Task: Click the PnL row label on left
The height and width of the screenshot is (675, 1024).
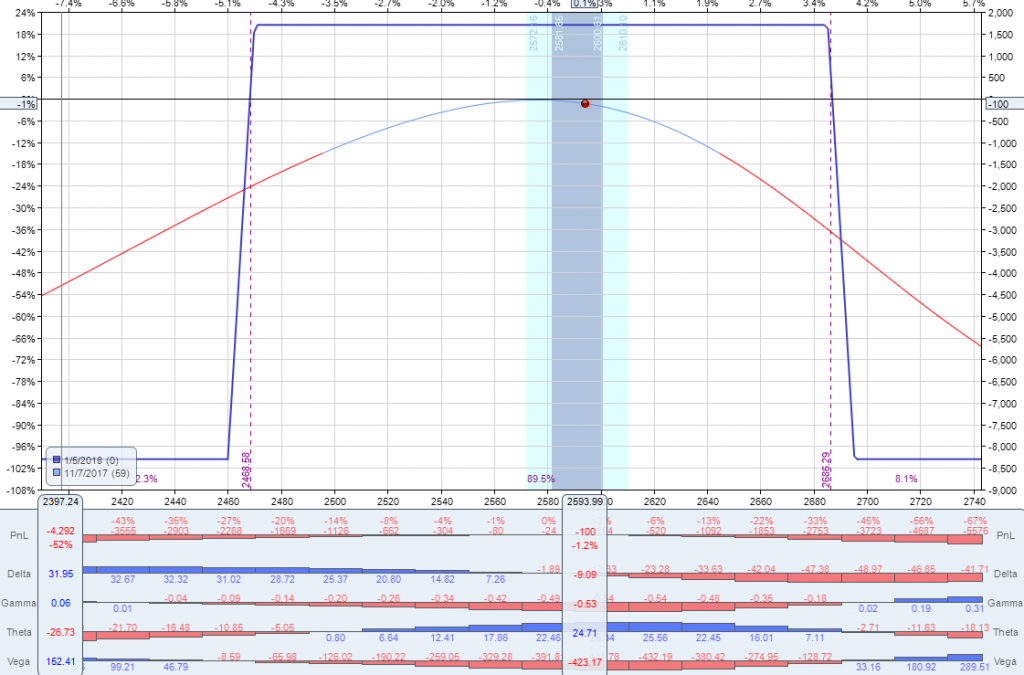Action: [19, 538]
